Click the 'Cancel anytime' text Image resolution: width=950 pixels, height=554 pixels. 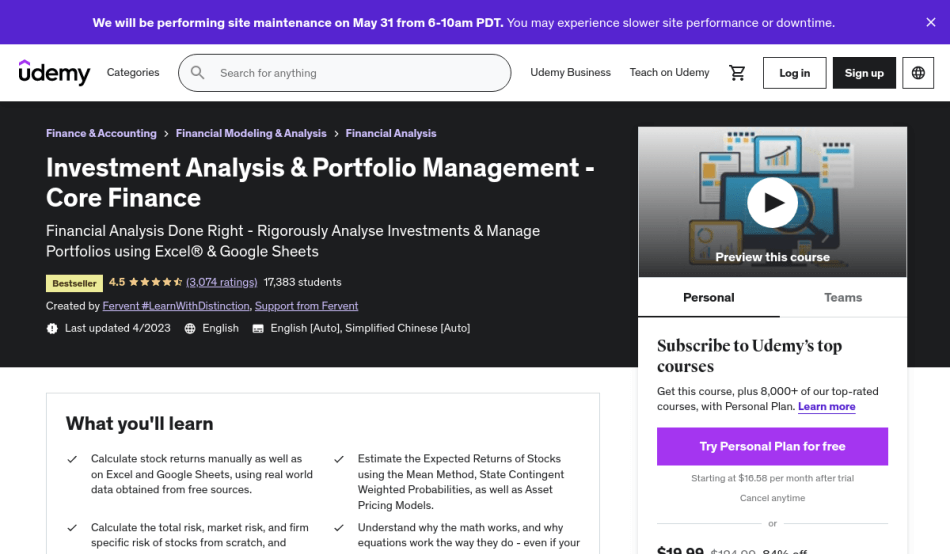772,498
